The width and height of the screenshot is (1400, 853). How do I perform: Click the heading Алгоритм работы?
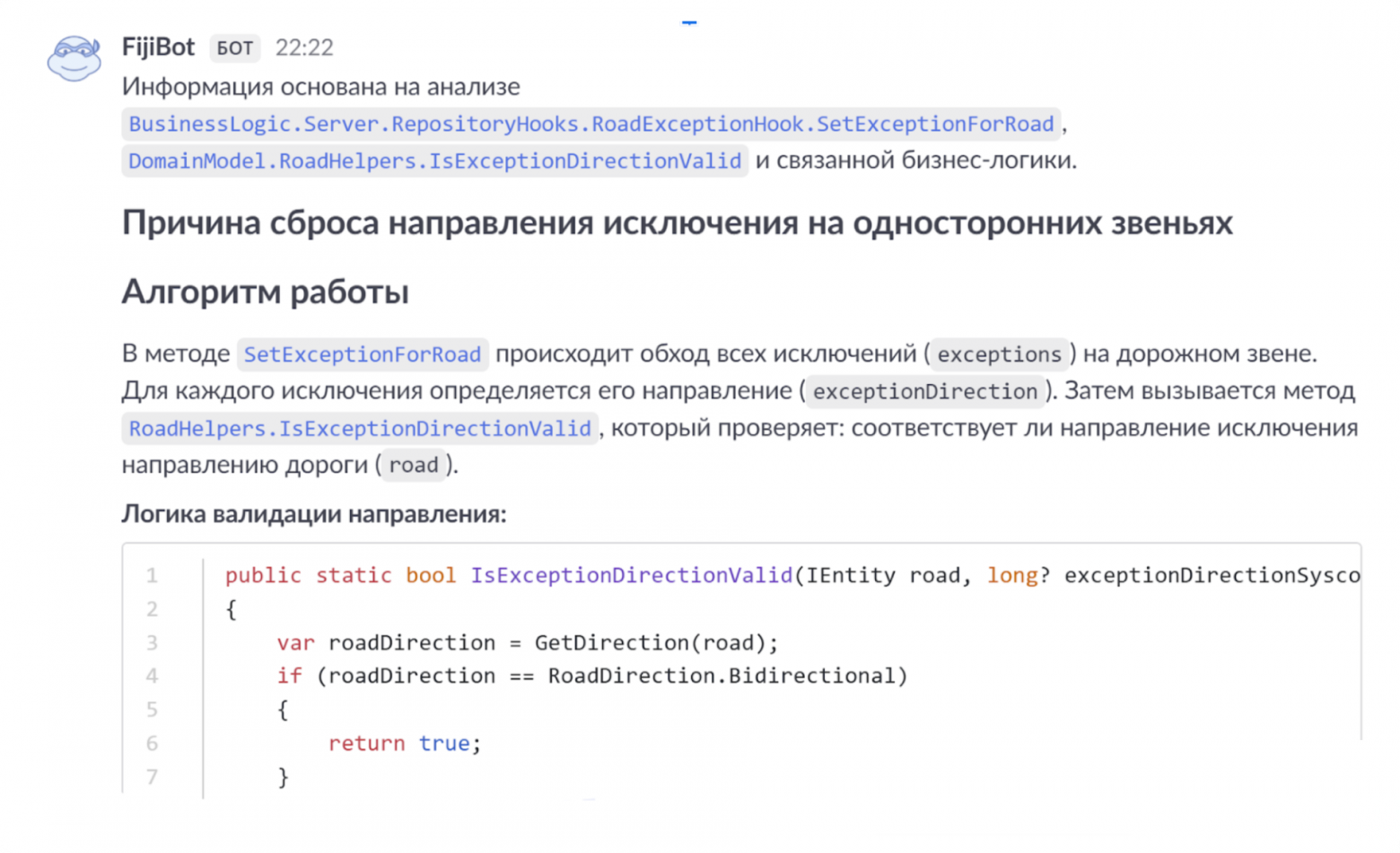(x=266, y=292)
